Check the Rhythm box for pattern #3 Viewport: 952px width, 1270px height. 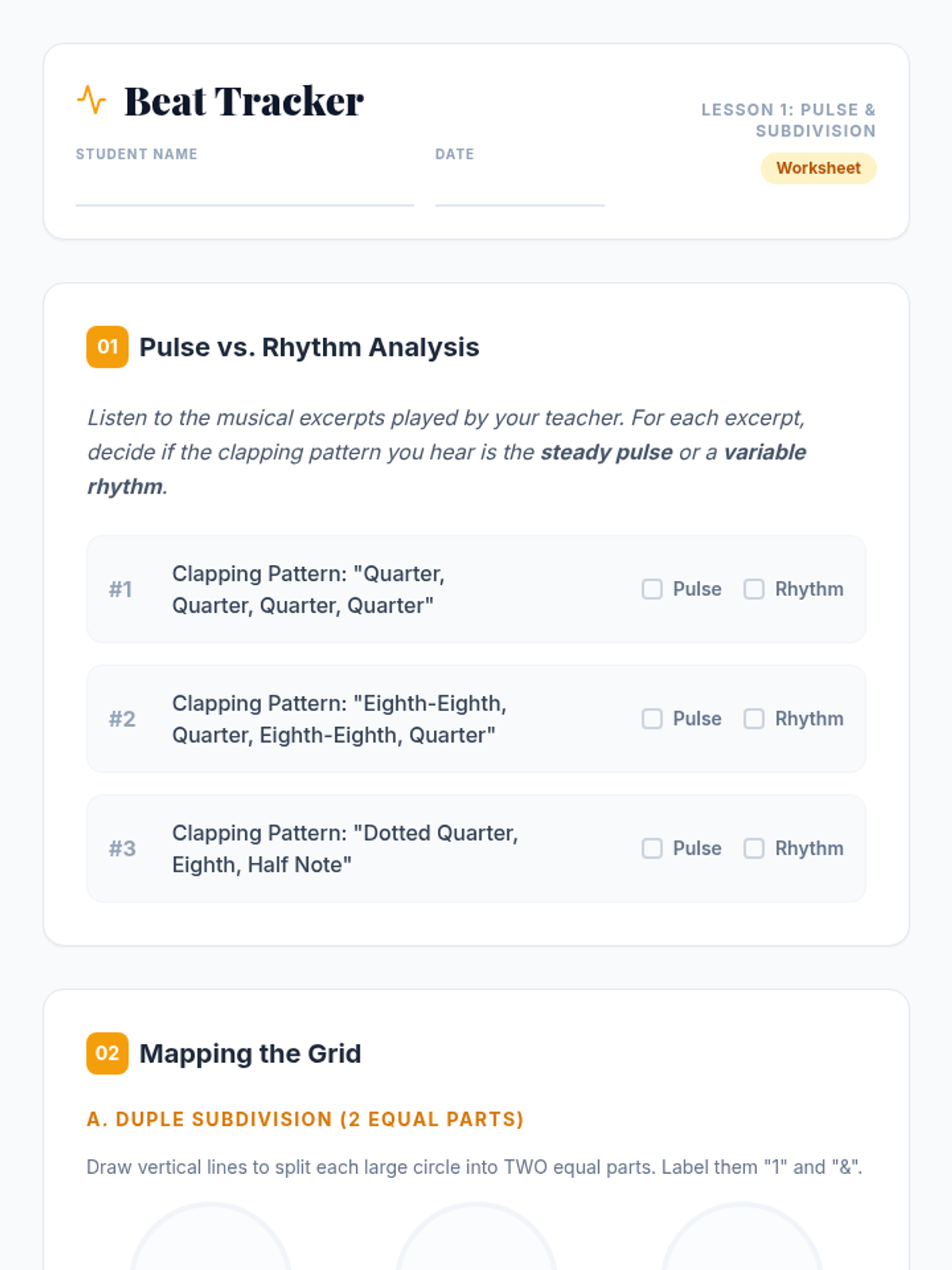[x=754, y=849]
